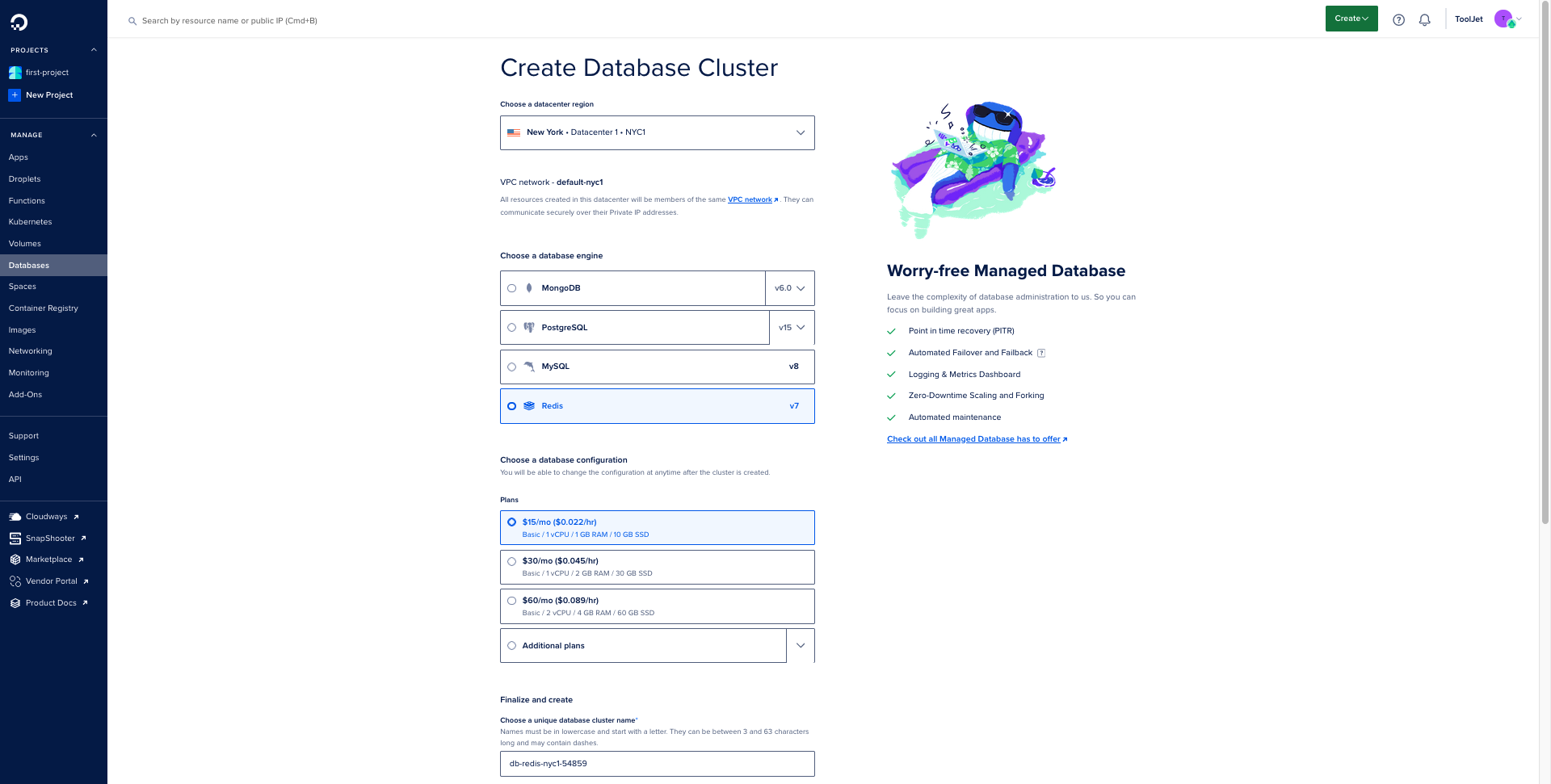Go to Kubernetes in the sidebar
1551x784 pixels.
pos(30,222)
